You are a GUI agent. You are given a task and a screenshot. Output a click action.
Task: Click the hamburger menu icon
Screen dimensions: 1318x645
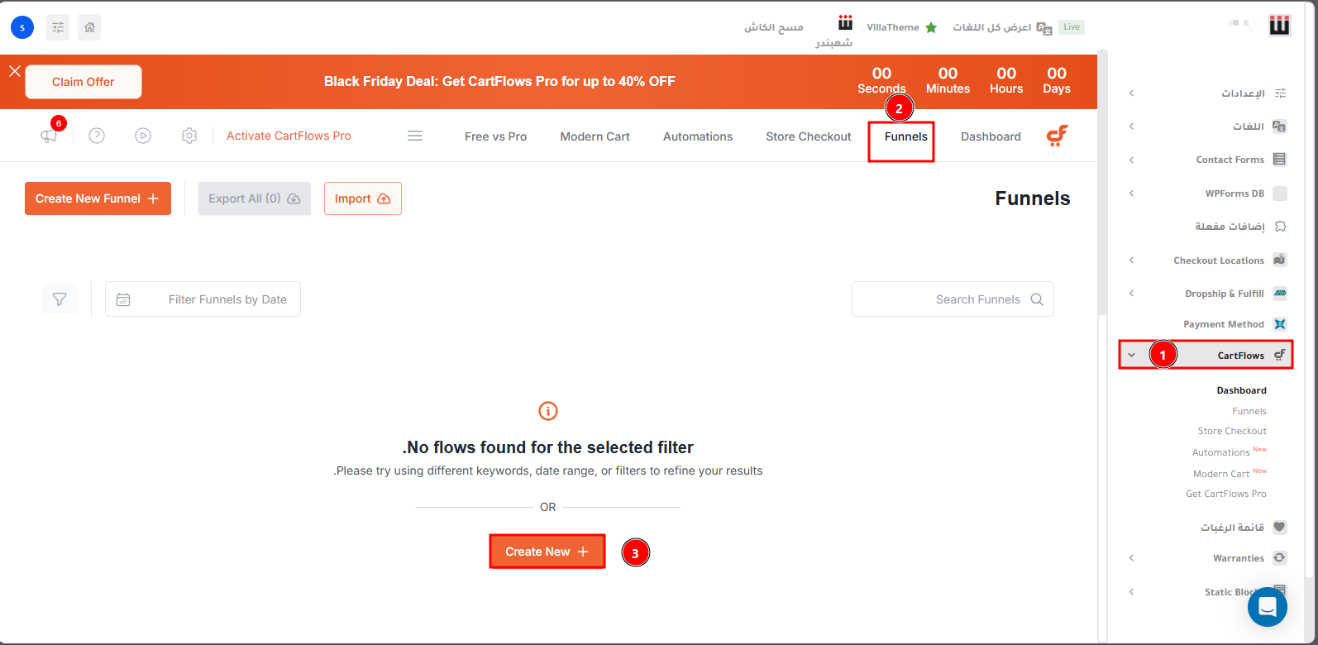pyautogui.click(x=415, y=136)
